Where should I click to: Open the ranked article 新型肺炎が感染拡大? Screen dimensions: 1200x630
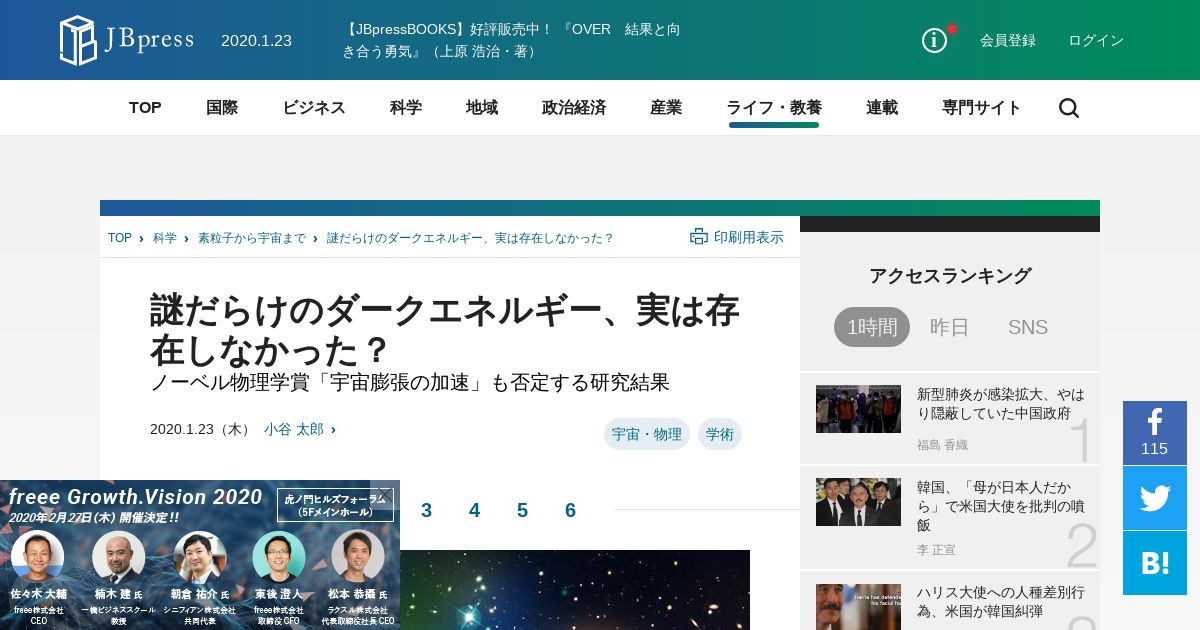[x=1000, y=403]
